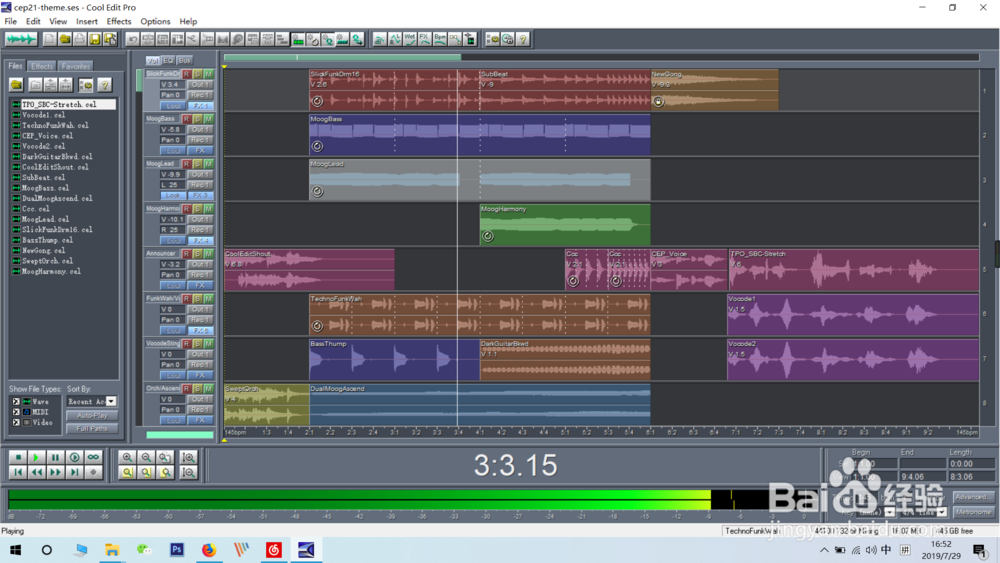The image size is (1000, 563).
Task: Fast forward the transport
Action: pos(55,472)
